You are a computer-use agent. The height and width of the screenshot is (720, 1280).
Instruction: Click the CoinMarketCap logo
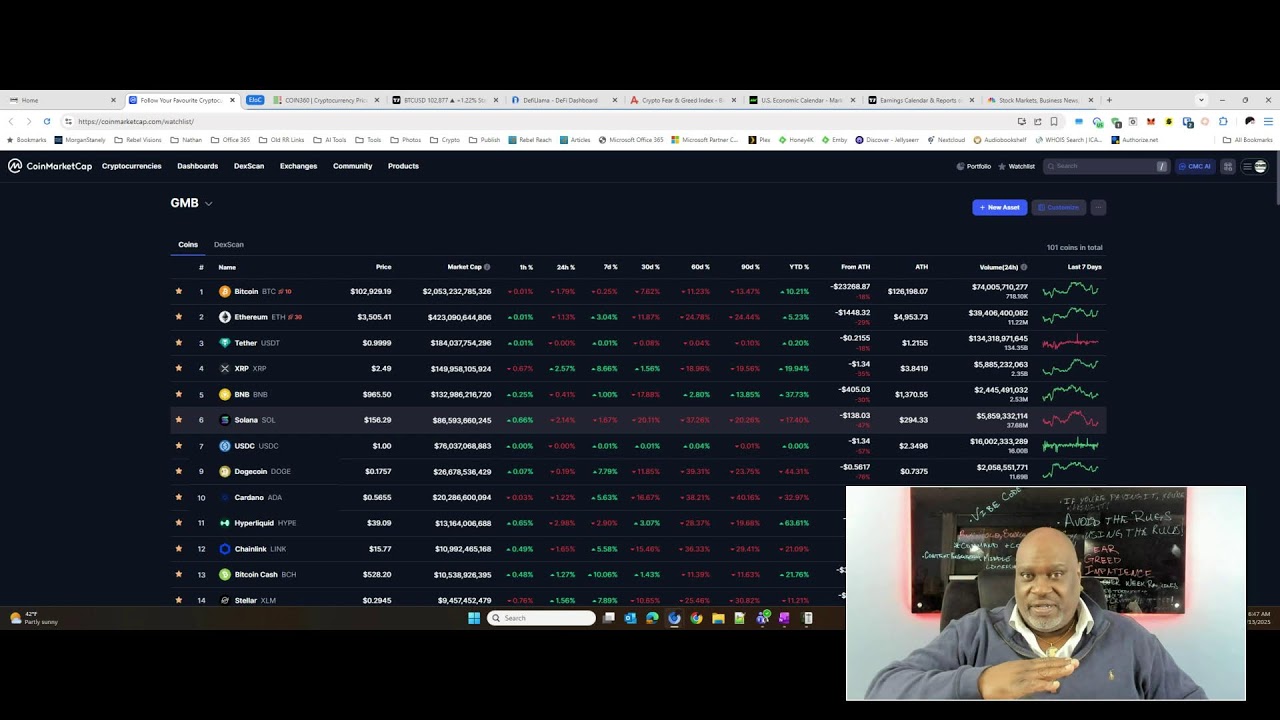coord(50,166)
